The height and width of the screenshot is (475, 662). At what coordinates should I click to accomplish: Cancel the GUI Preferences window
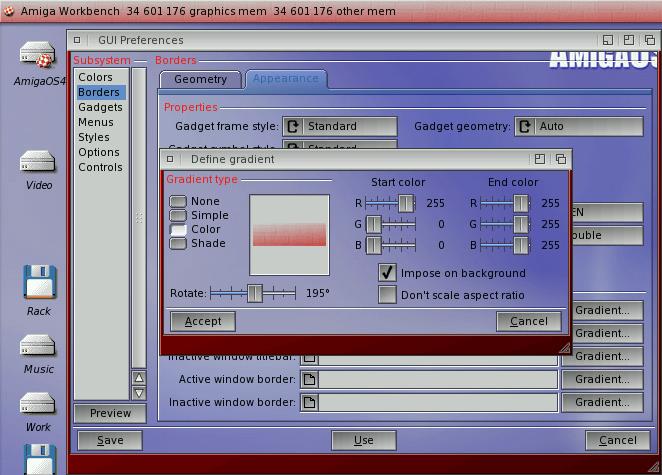coord(618,440)
